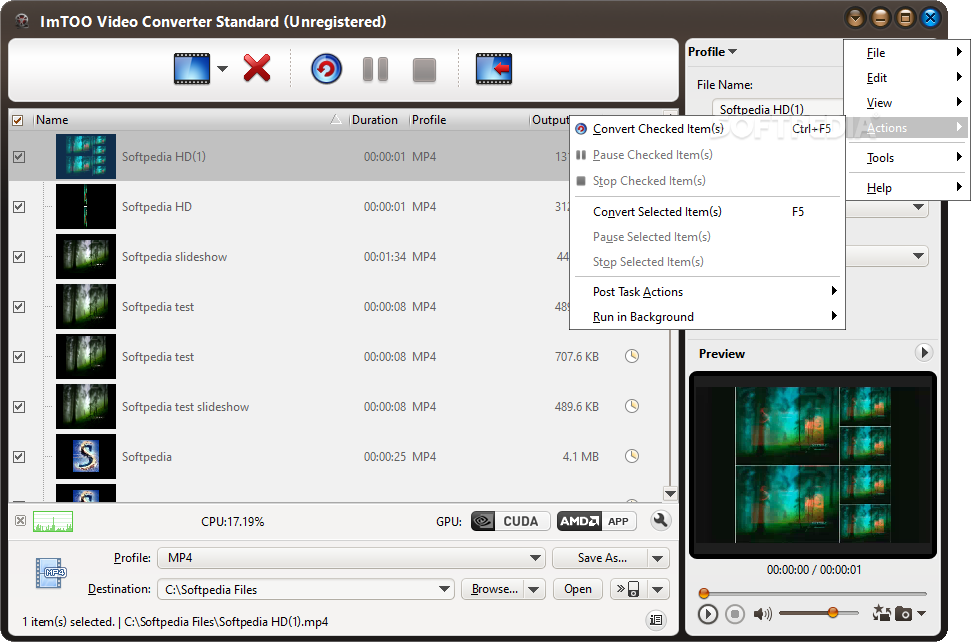The image size is (971, 642).
Task: Close the CPU graph with X icon
Action: pos(20,521)
